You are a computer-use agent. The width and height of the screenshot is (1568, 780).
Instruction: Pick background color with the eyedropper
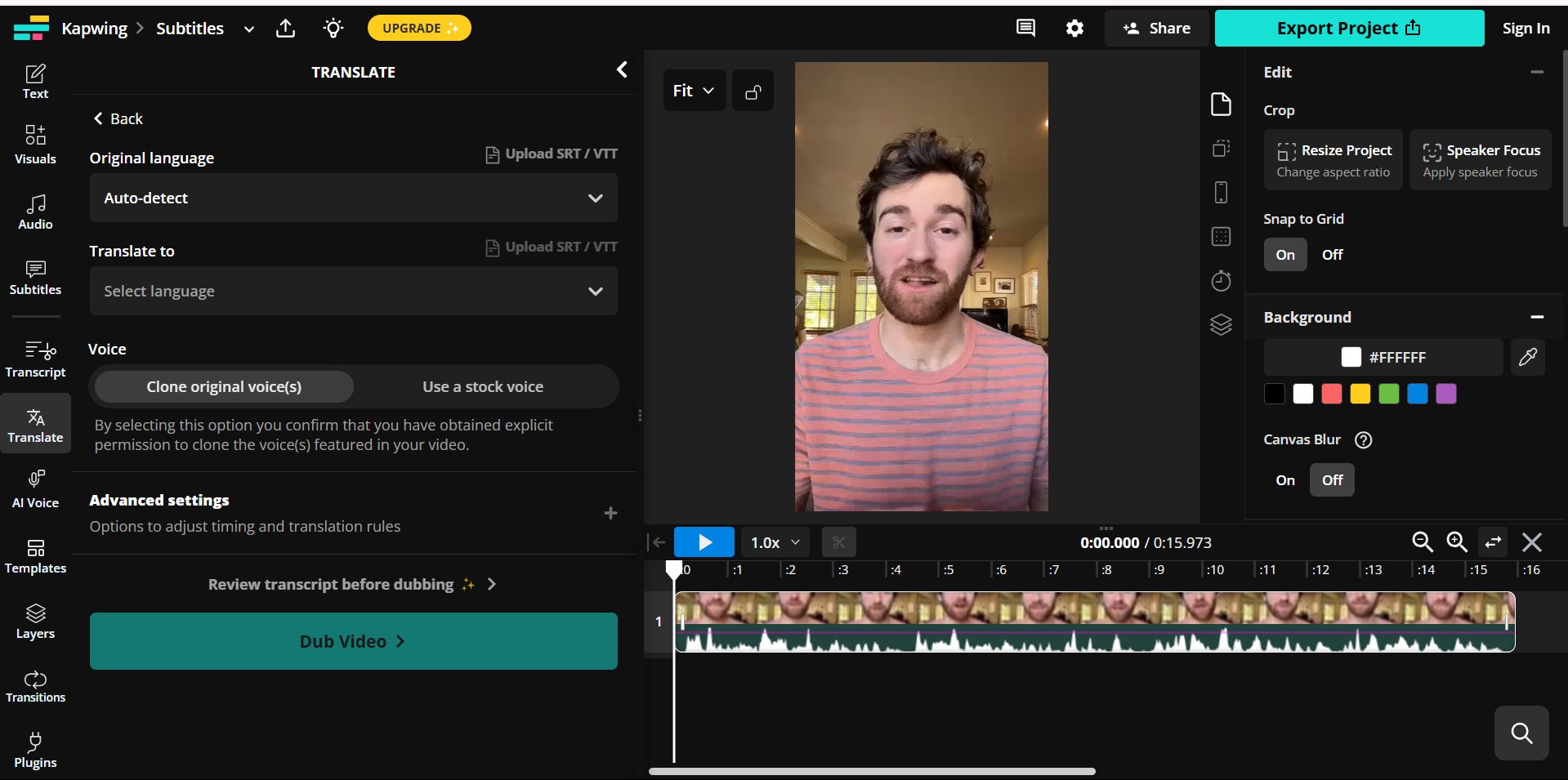coord(1527,357)
